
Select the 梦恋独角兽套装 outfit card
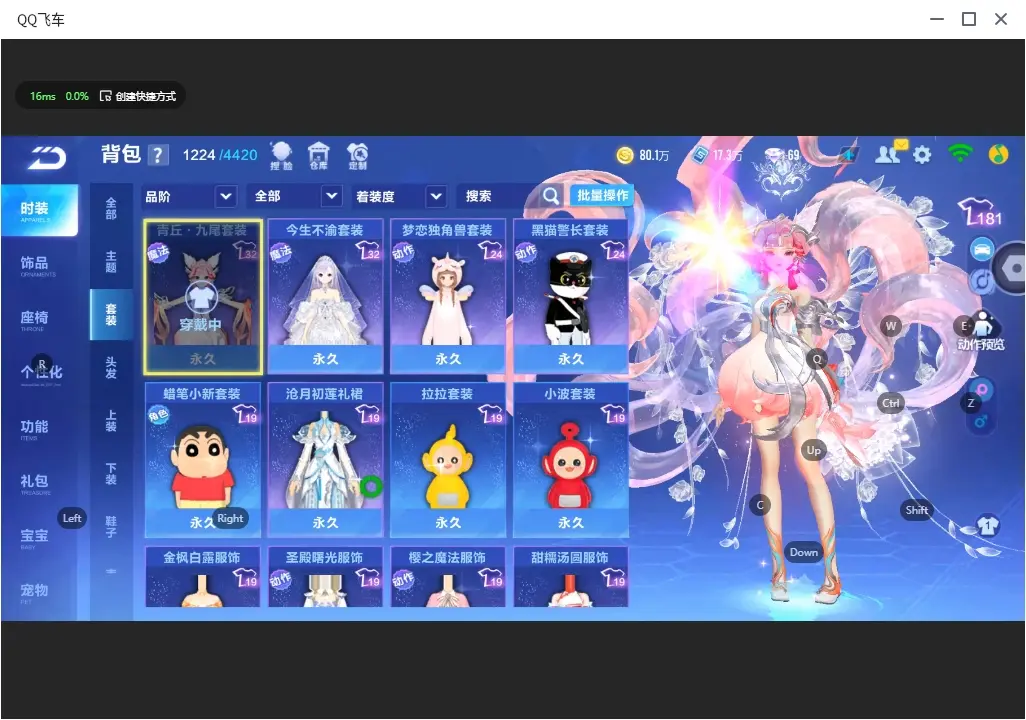coord(448,297)
